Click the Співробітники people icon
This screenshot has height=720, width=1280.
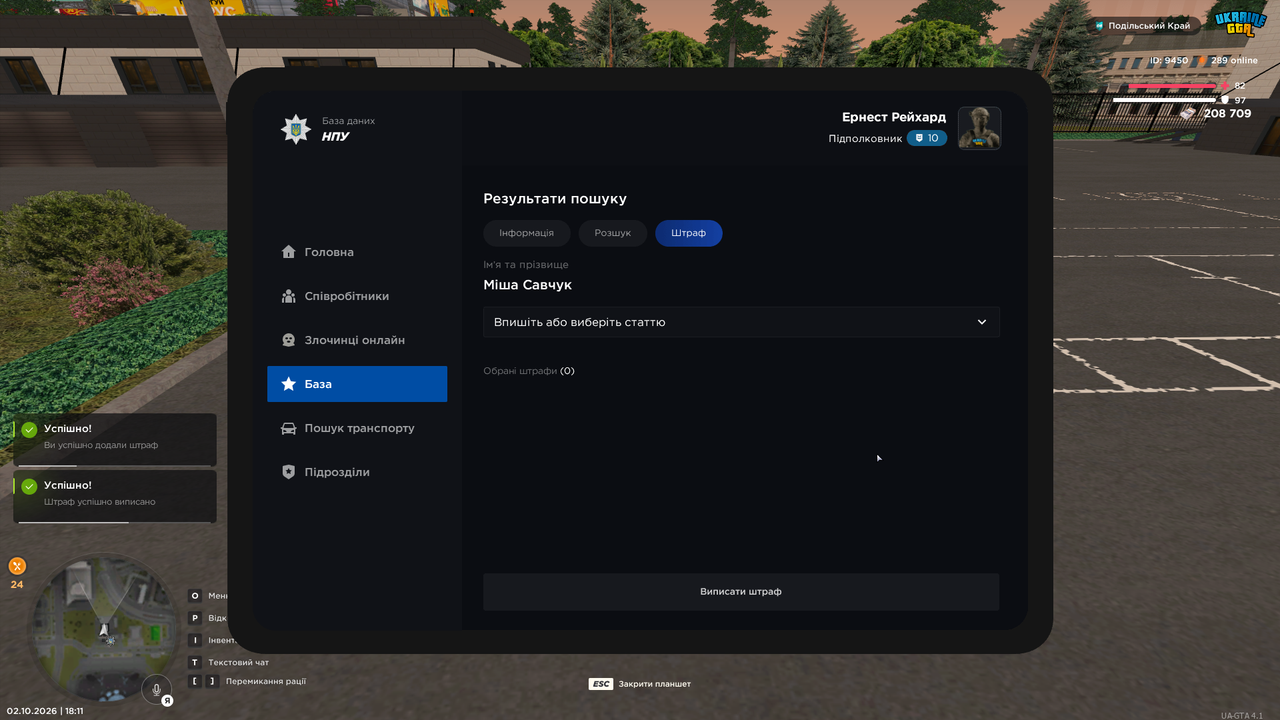[x=289, y=296]
